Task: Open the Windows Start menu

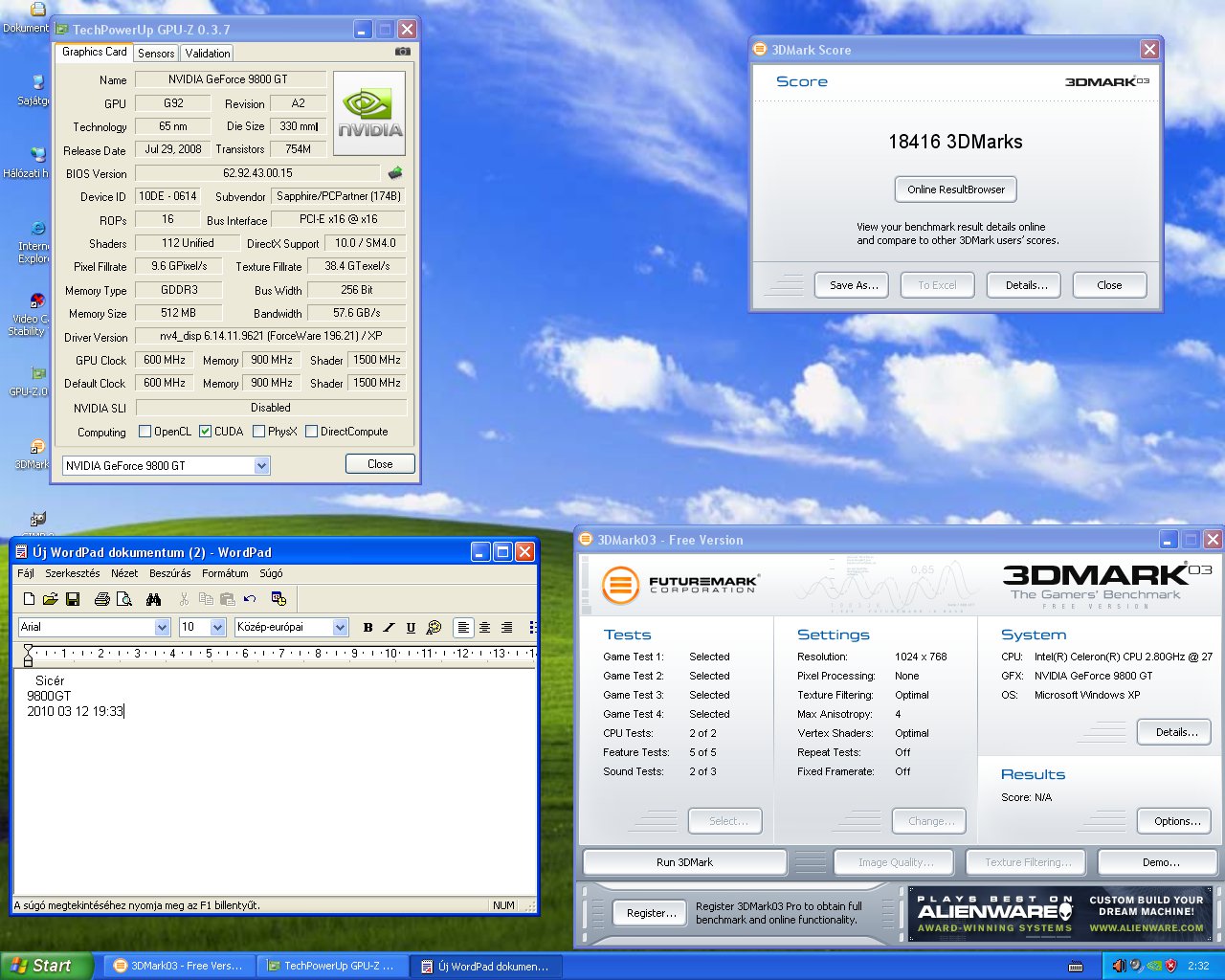Action: (46, 966)
